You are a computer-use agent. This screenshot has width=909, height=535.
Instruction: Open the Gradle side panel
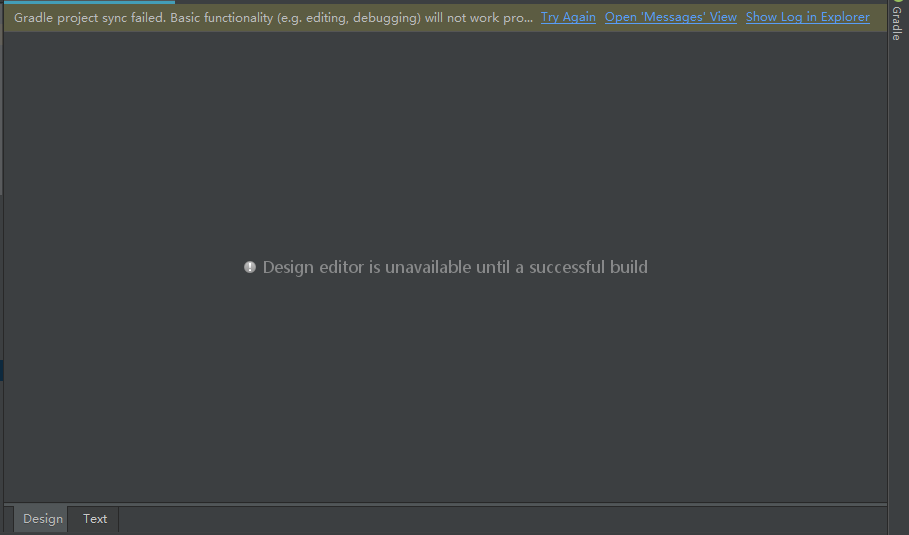pyautogui.click(x=897, y=21)
